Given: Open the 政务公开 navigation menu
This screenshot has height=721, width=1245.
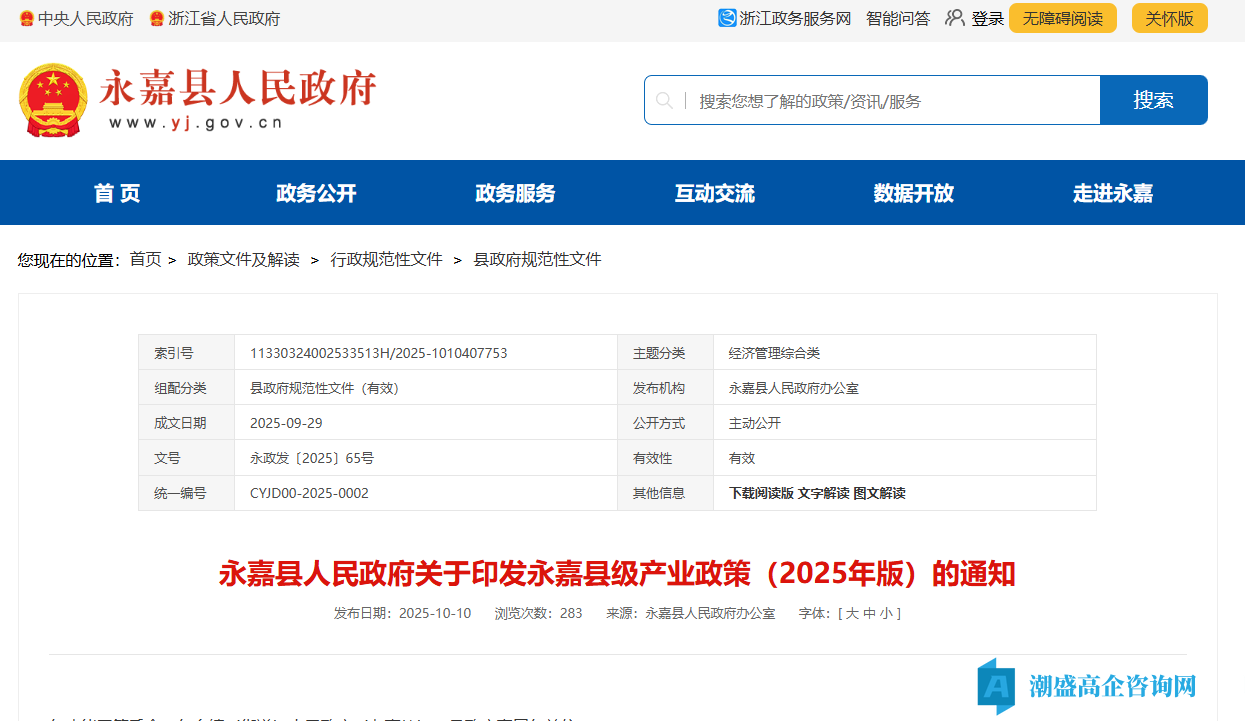Looking at the screenshot, I should 316,193.
